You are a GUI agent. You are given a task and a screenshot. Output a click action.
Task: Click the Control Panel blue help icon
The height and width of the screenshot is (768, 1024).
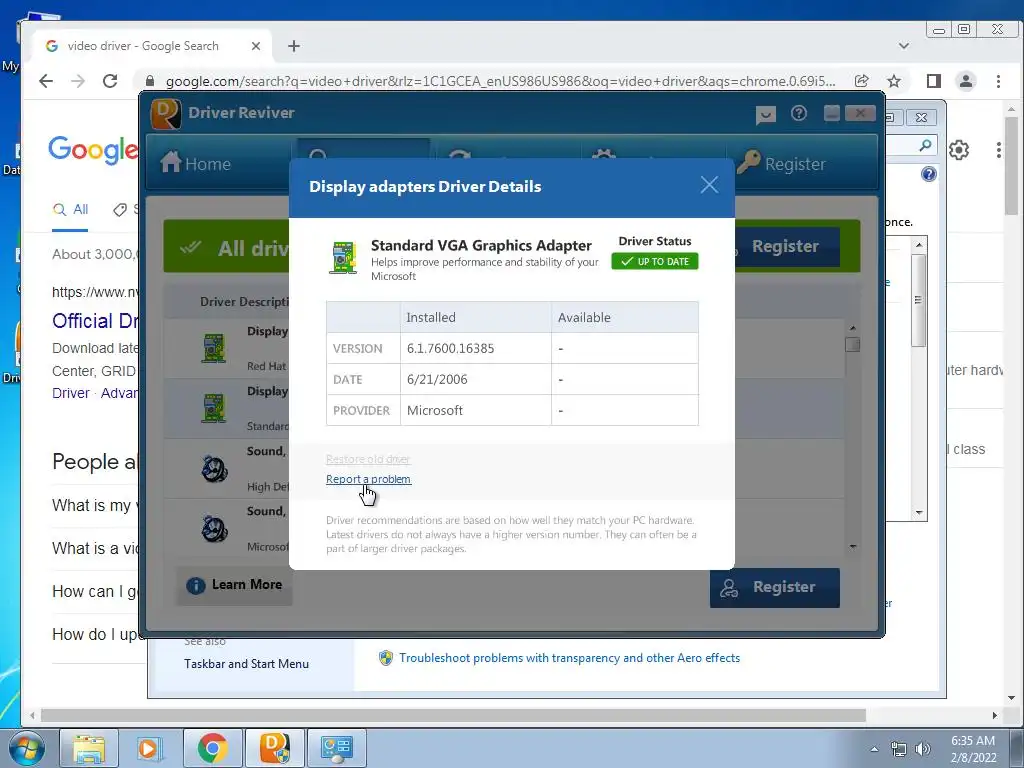[929, 174]
